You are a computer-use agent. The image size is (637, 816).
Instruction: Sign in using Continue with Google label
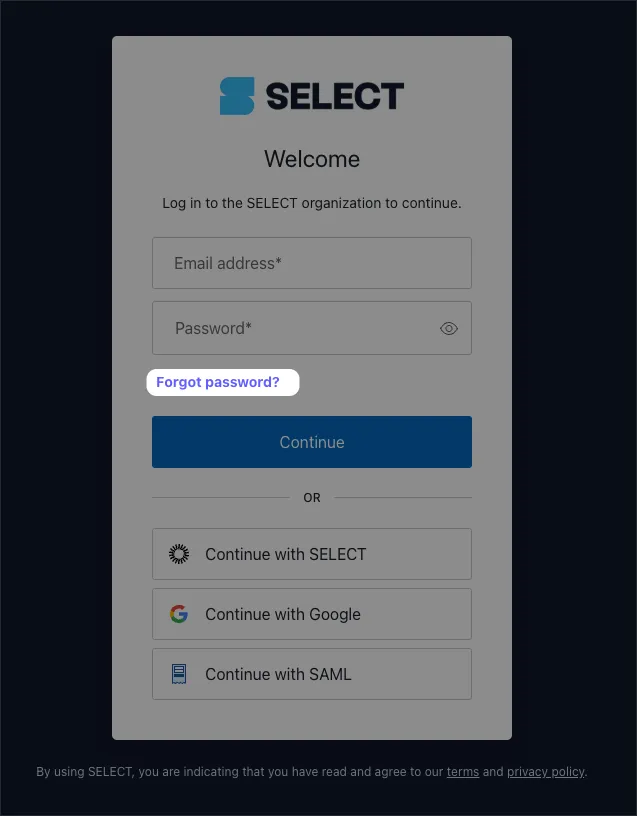point(283,614)
